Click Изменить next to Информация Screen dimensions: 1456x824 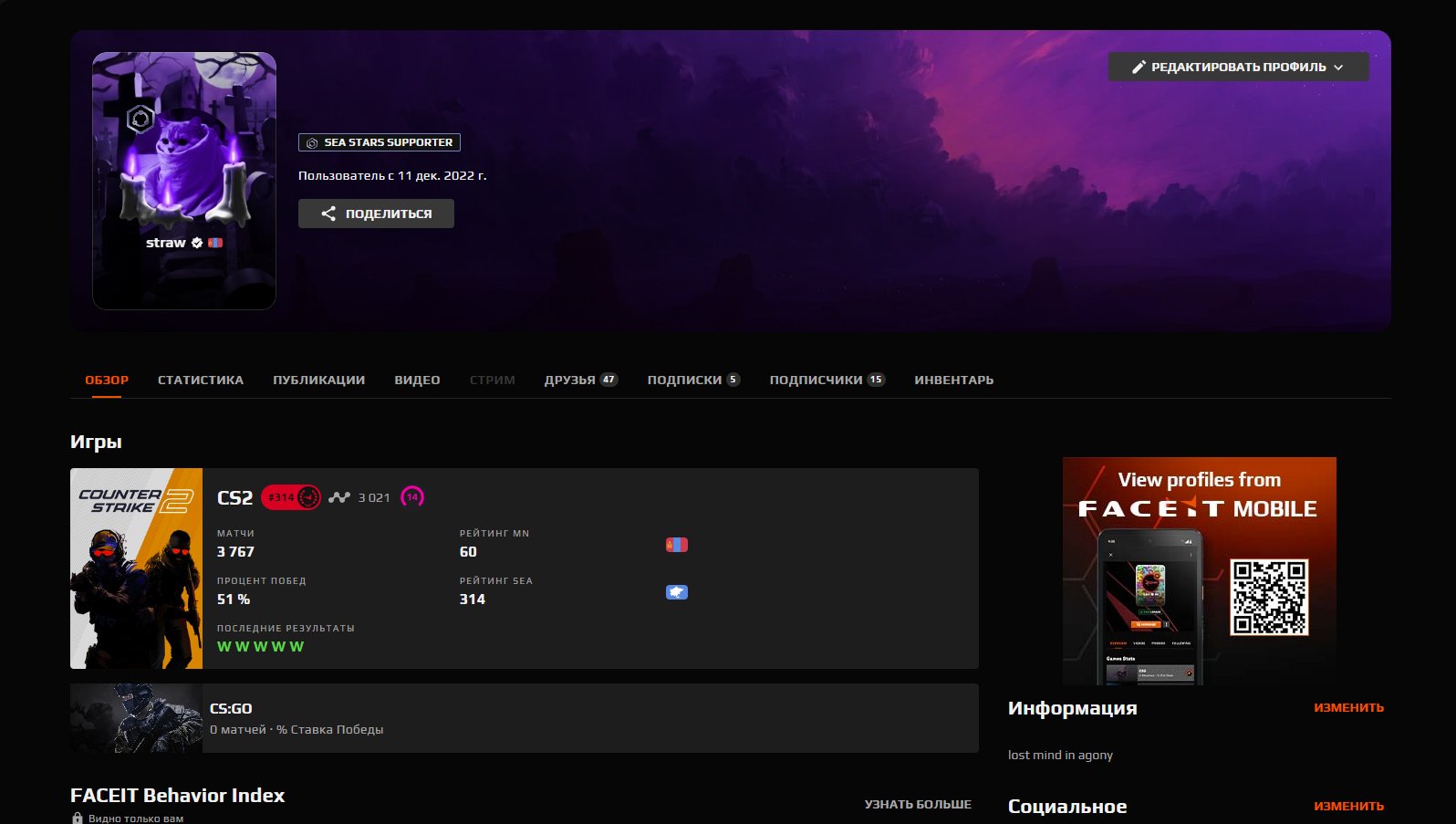coord(1348,707)
